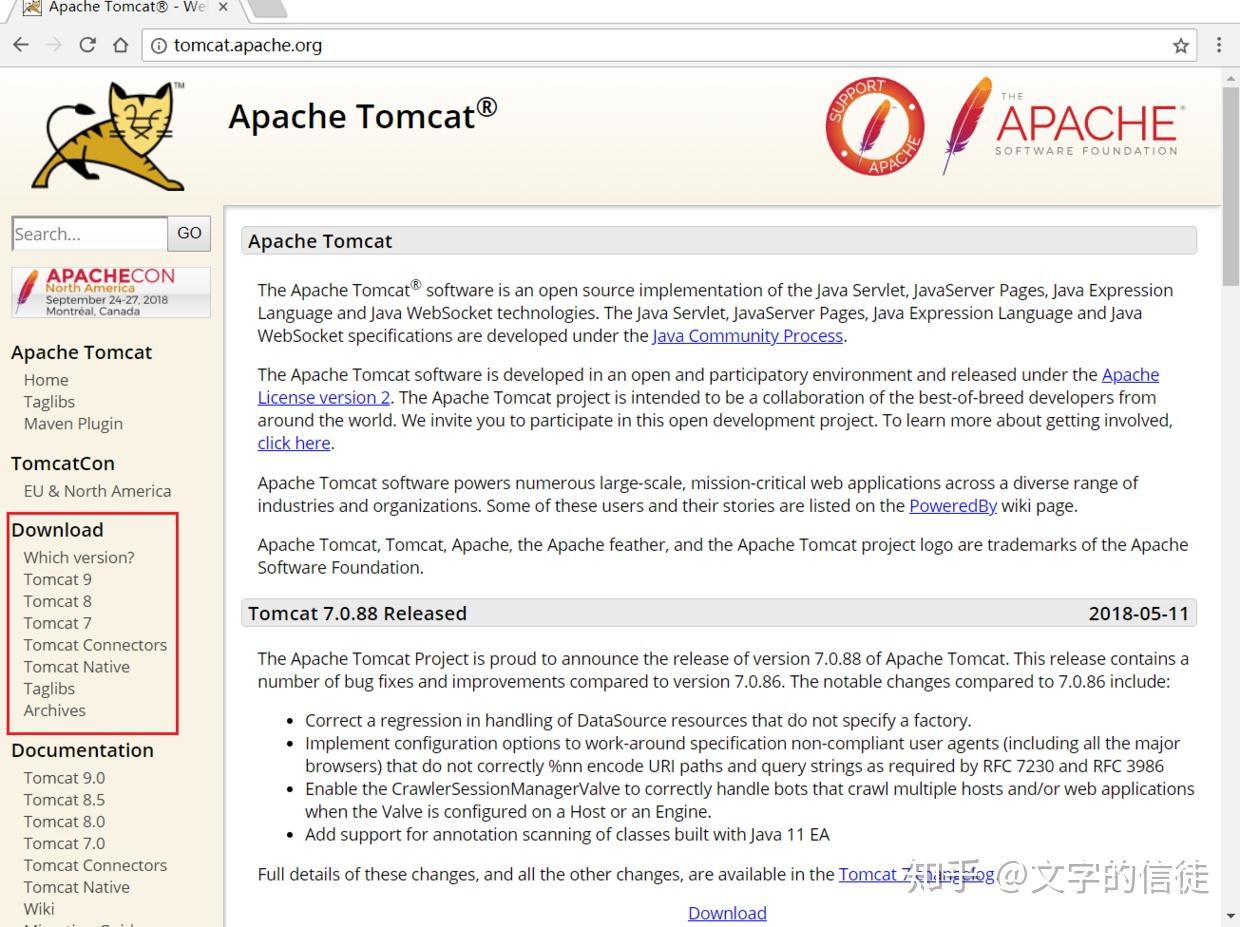Open the Java Community Process link
This screenshot has height=927, width=1240.
[747, 336]
